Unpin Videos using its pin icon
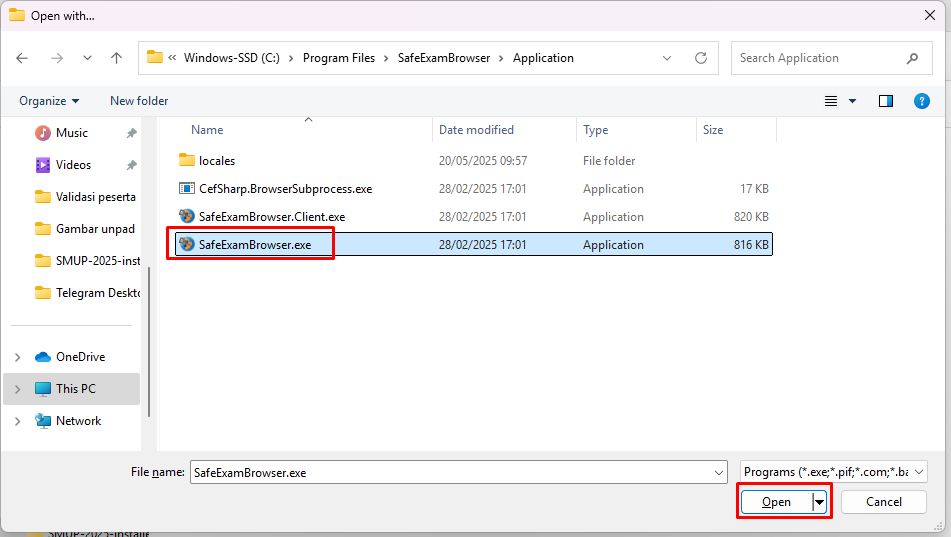This screenshot has height=537, width=951. point(131,165)
